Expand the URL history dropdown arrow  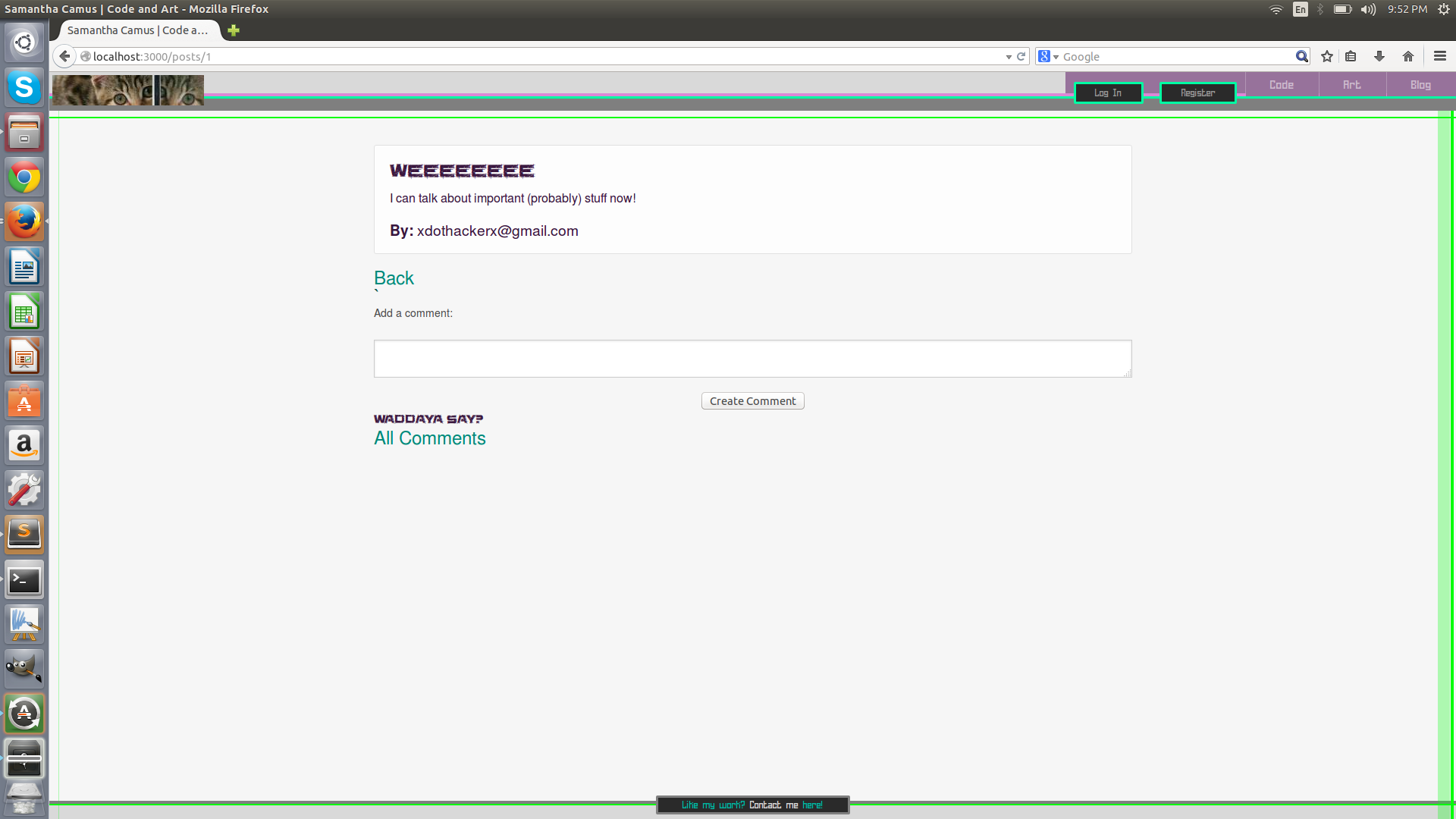[x=1009, y=57]
